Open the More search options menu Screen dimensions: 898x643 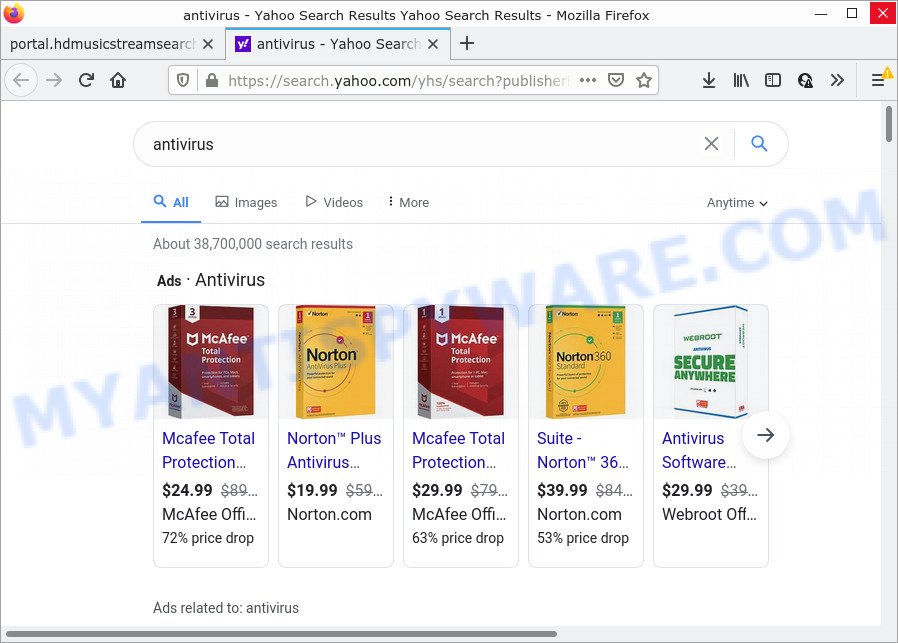pyautogui.click(x=408, y=202)
